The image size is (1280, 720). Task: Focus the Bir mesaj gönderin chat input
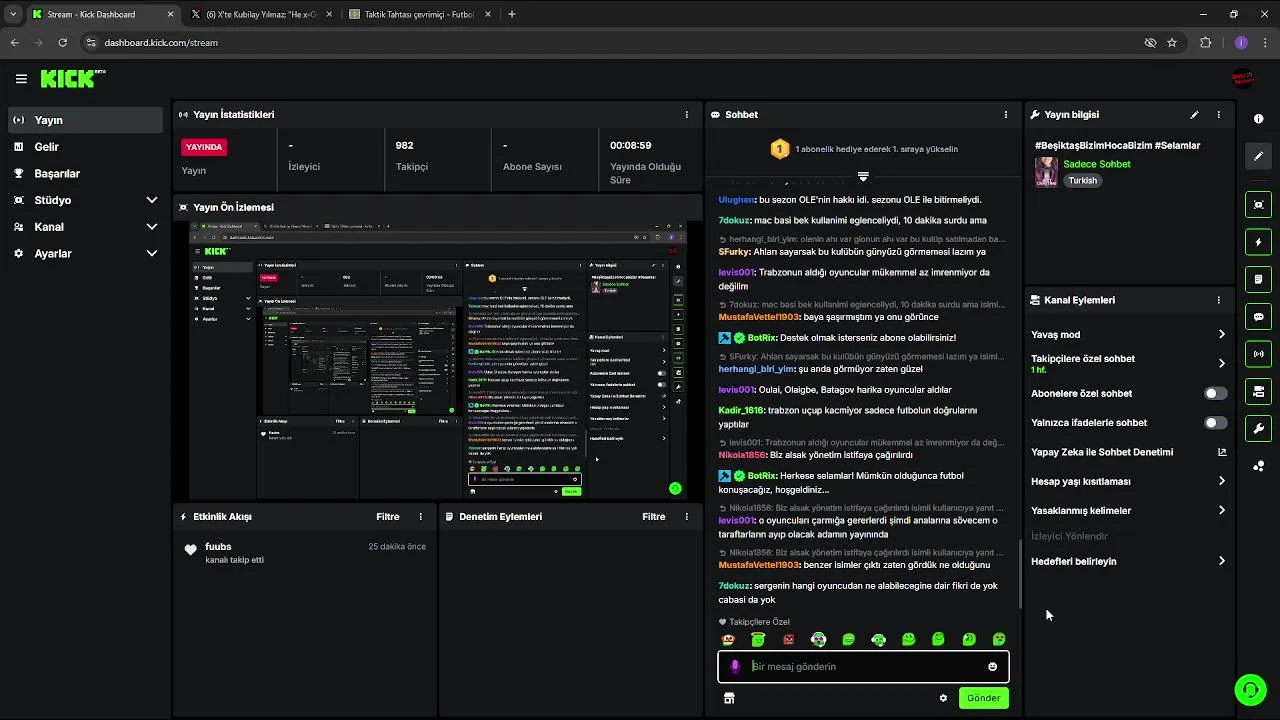pyautogui.click(x=863, y=667)
